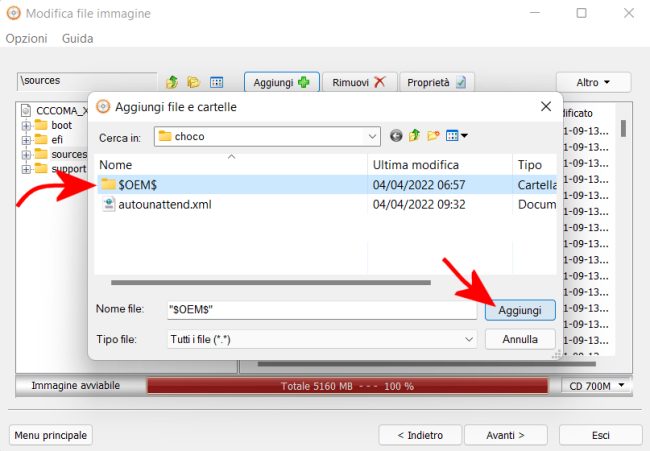Click the file list horizontal scrollbar in dialog
The width and height of the screenshot is (650, 451).
[x=271, y=283]
